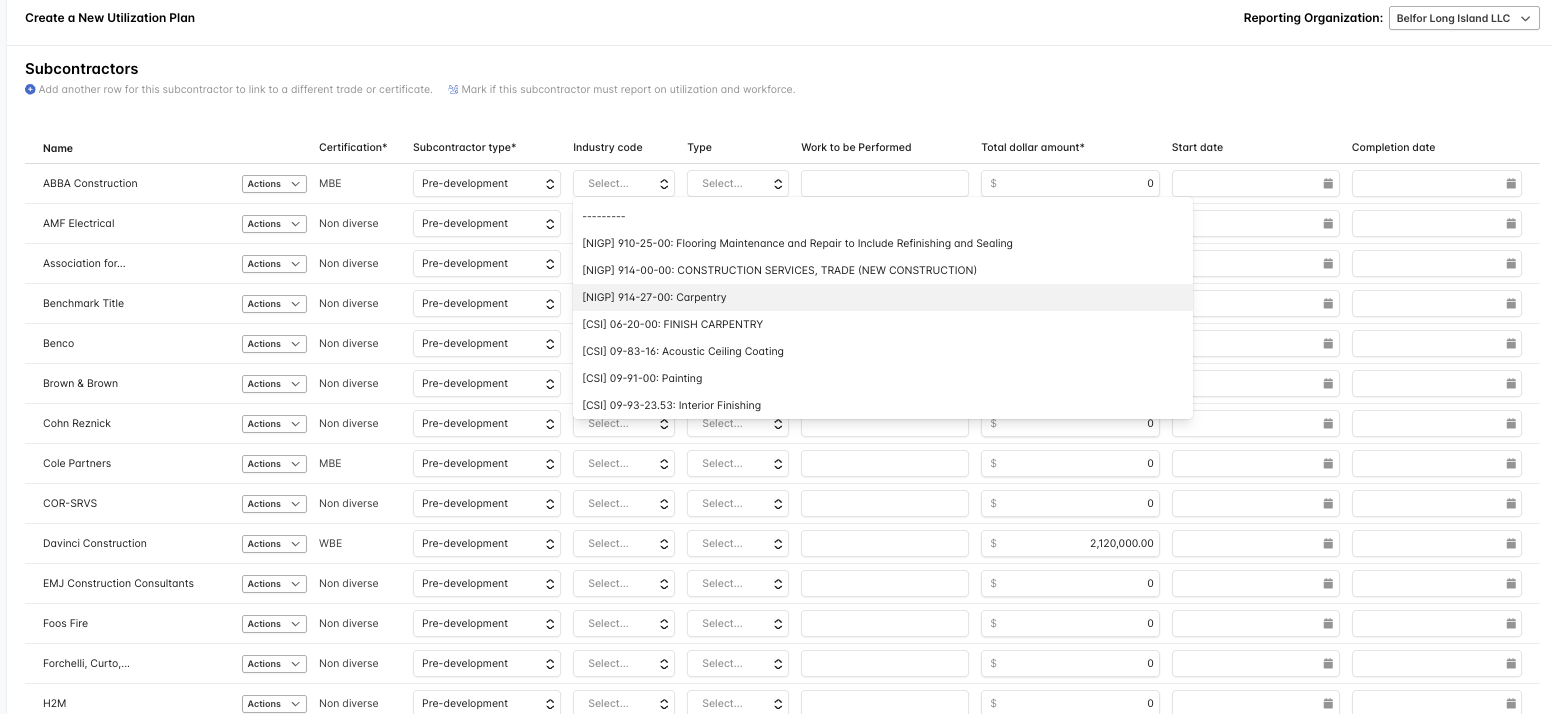Open Subcontractor type dropdown for COR-SRVS
Viewport: 1552px width, 714px height.
point(487,504)
